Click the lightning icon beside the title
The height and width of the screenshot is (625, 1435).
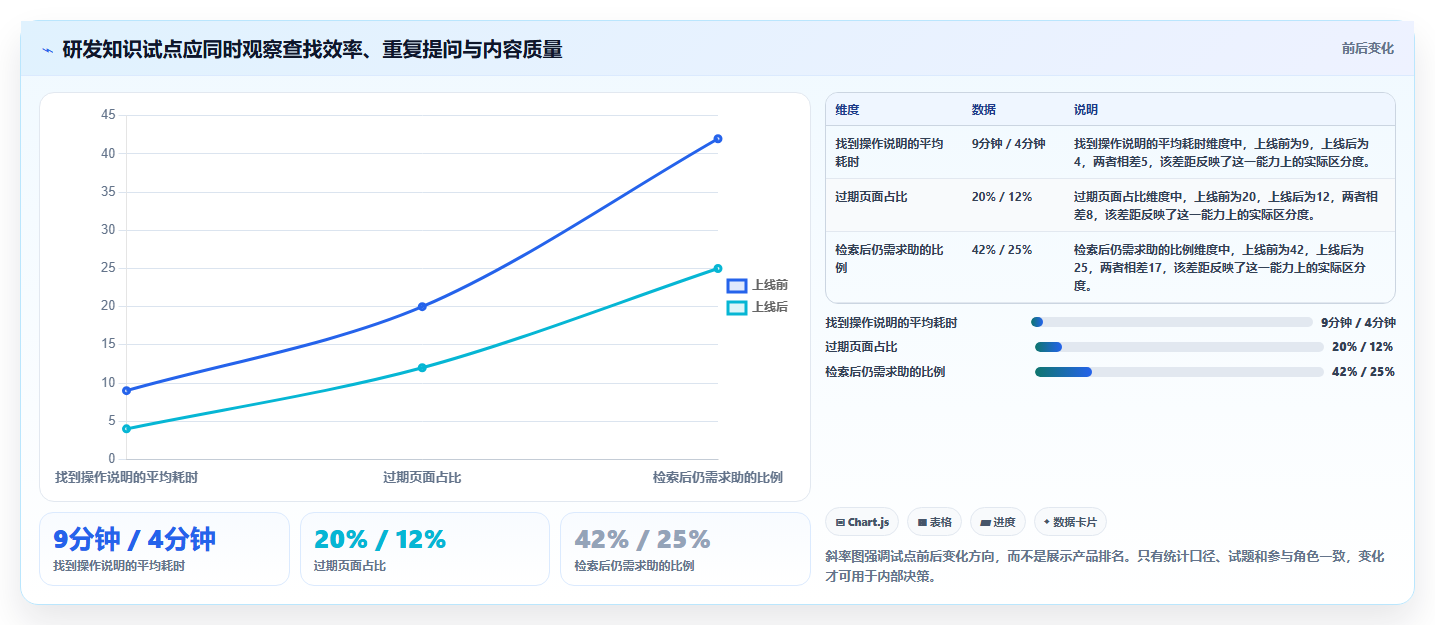click(47, 49)
